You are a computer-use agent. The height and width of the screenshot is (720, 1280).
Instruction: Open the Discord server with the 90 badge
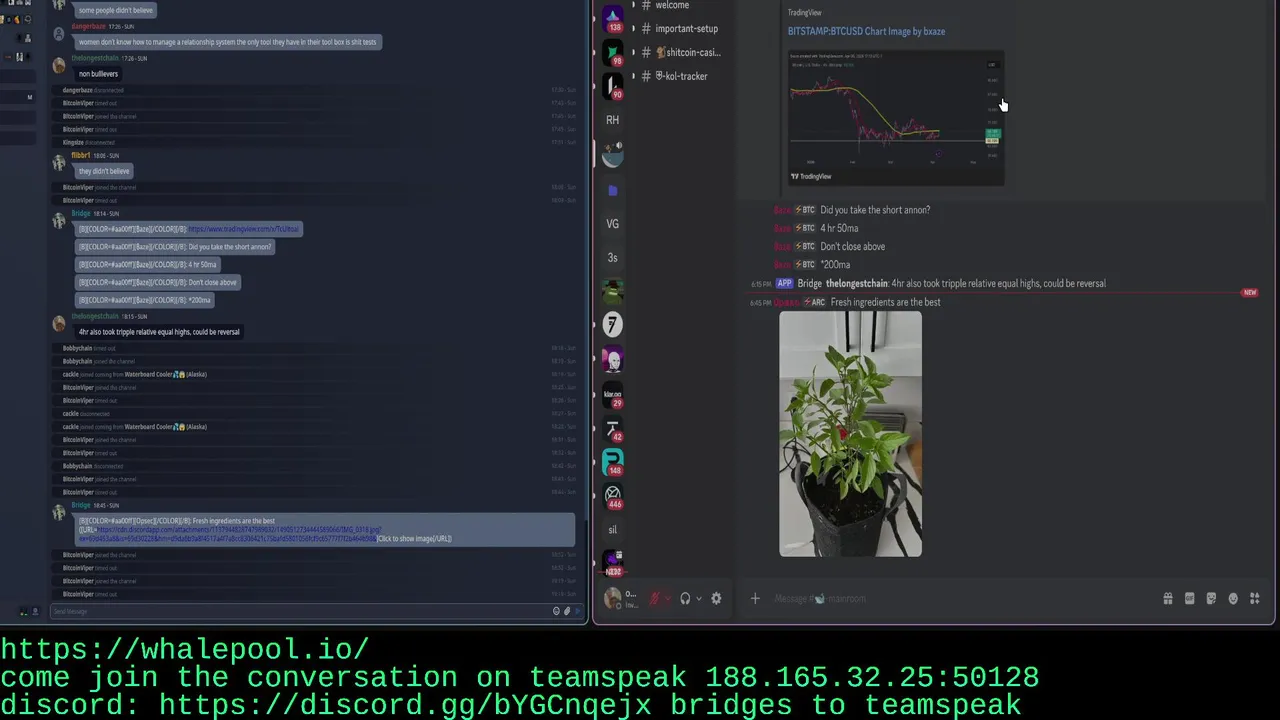point(613,86)
